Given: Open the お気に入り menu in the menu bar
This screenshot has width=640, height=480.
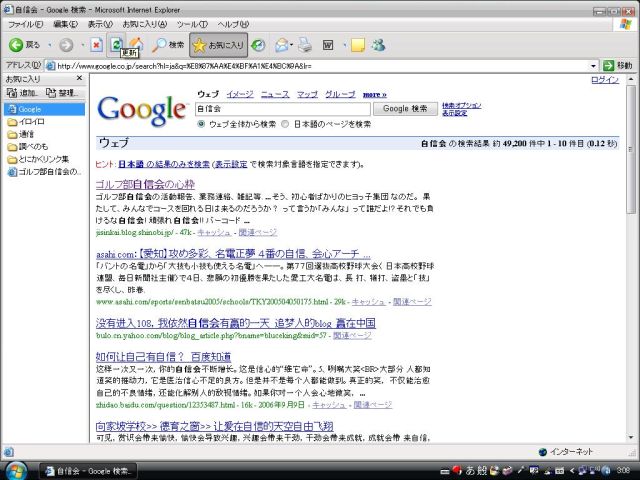Looking at the screenshot, I should tap(145, 24).
